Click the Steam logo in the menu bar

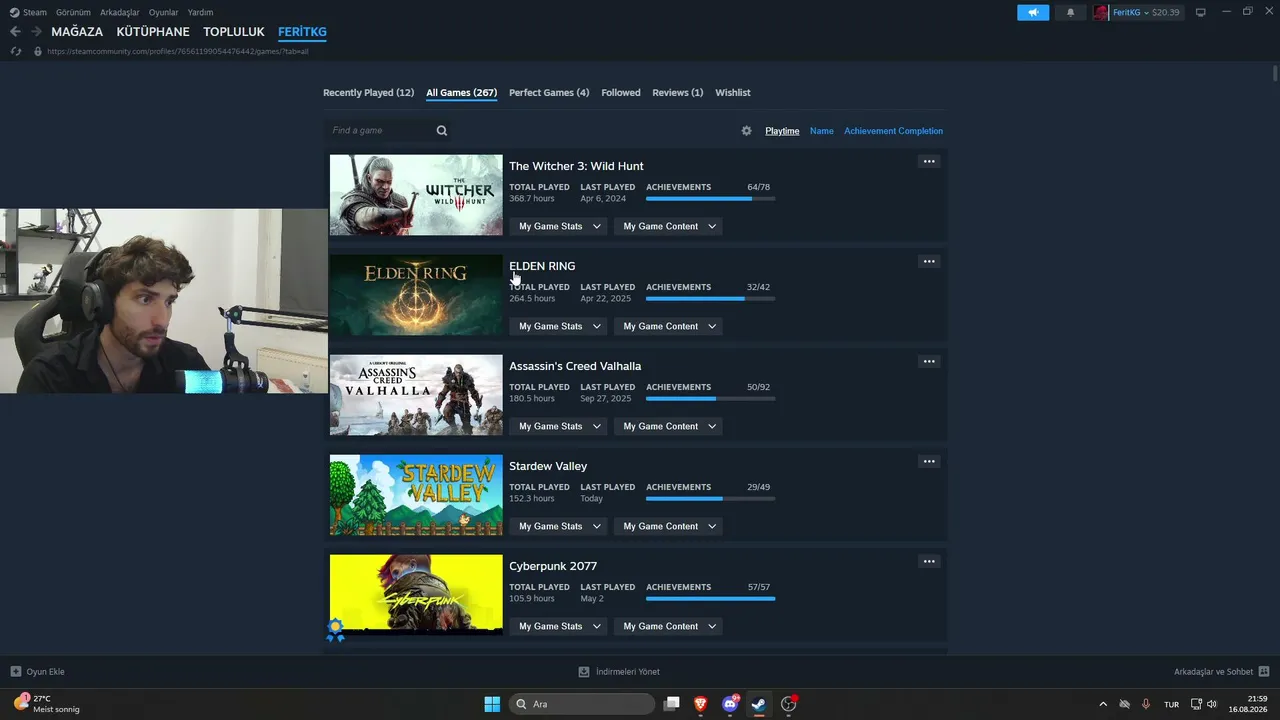pyautogui.click(x=14, y=13)
